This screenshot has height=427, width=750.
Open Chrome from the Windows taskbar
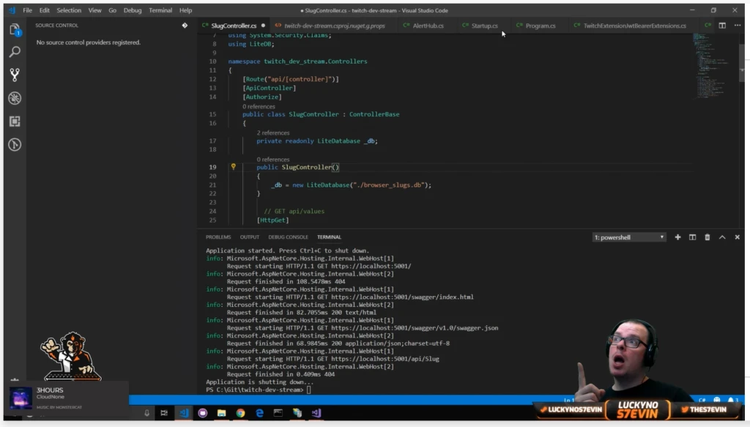241,412
